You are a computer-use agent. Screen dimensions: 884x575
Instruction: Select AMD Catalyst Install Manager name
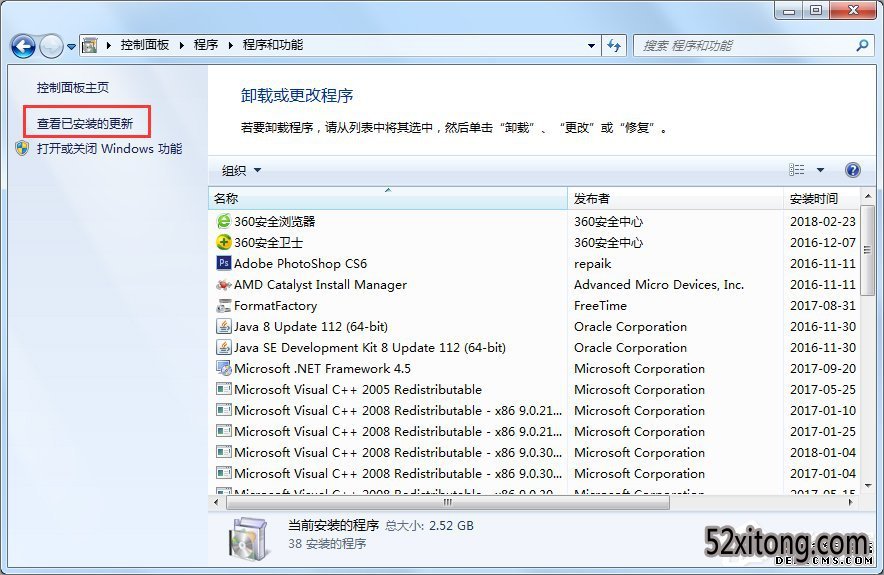[x=320, y=285]
